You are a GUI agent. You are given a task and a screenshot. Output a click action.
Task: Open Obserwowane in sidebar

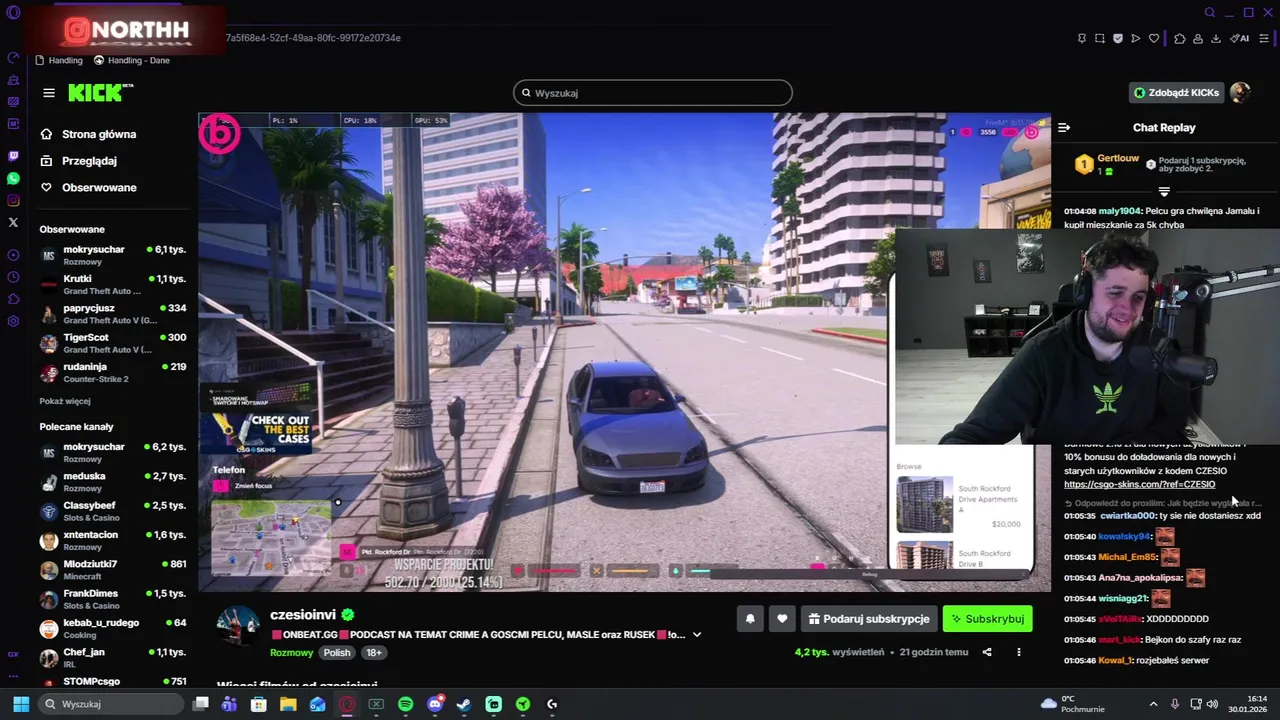click(99, 188)
